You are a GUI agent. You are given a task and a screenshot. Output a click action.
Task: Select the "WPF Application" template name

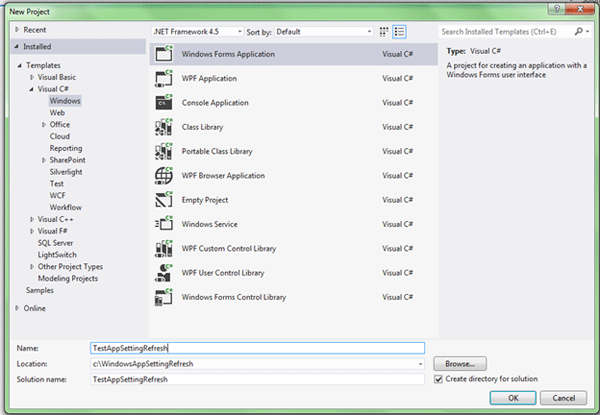pyautogui.click(x=209, y=78)
